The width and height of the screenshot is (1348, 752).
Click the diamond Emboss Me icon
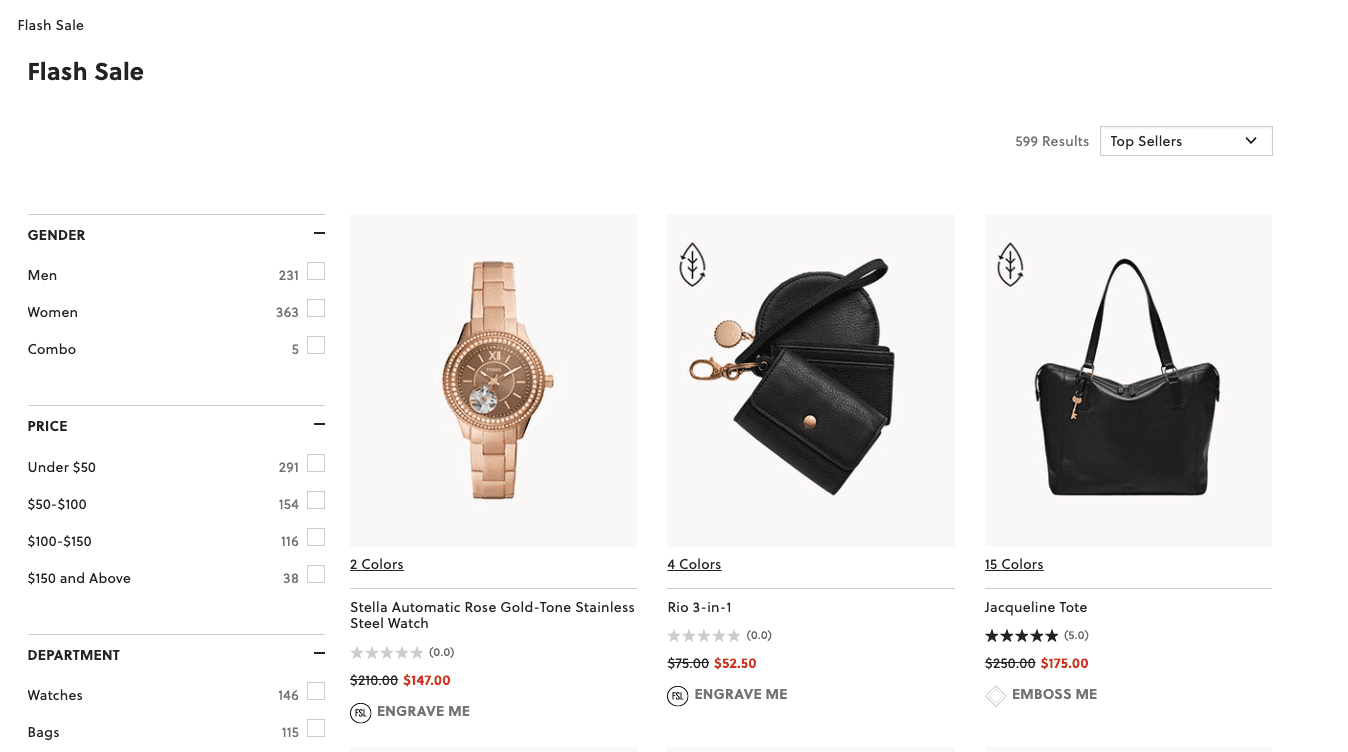996,694
